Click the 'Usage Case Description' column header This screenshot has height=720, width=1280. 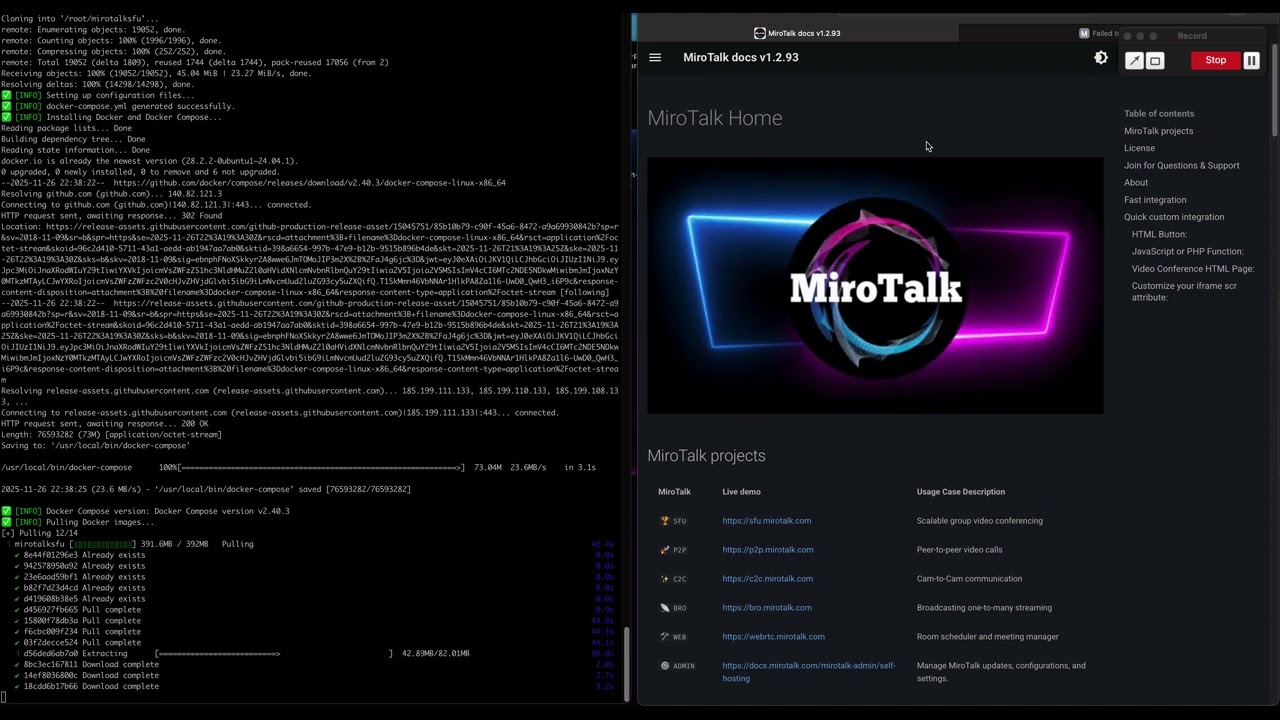[x=960, y=491]
